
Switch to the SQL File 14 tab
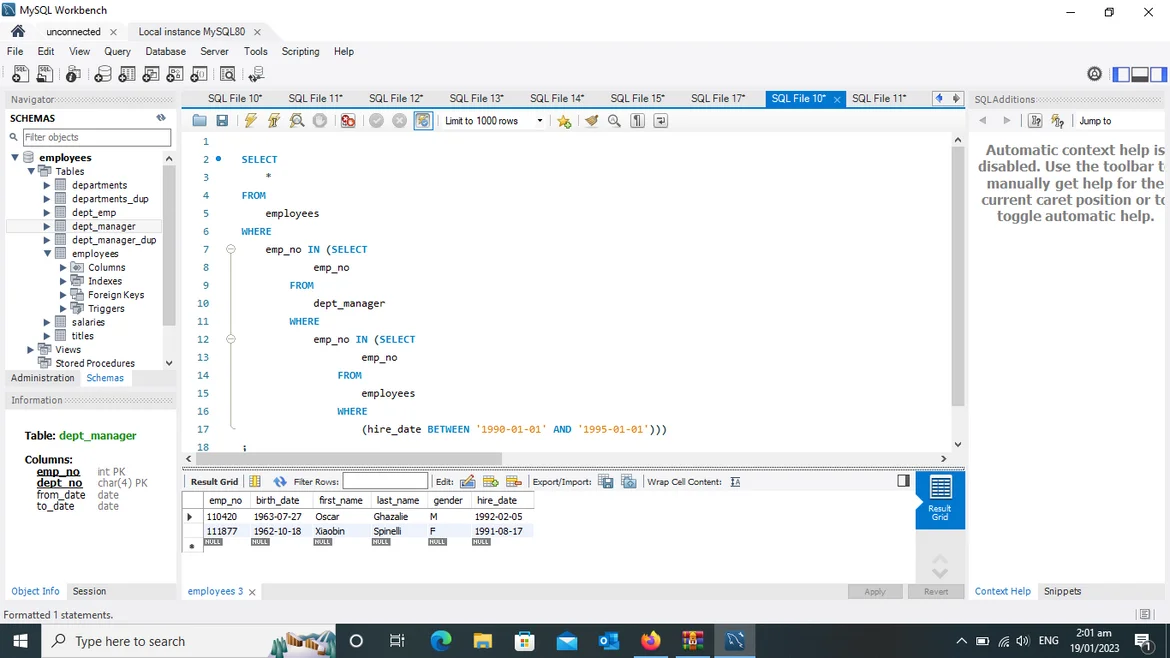(556, 98)
